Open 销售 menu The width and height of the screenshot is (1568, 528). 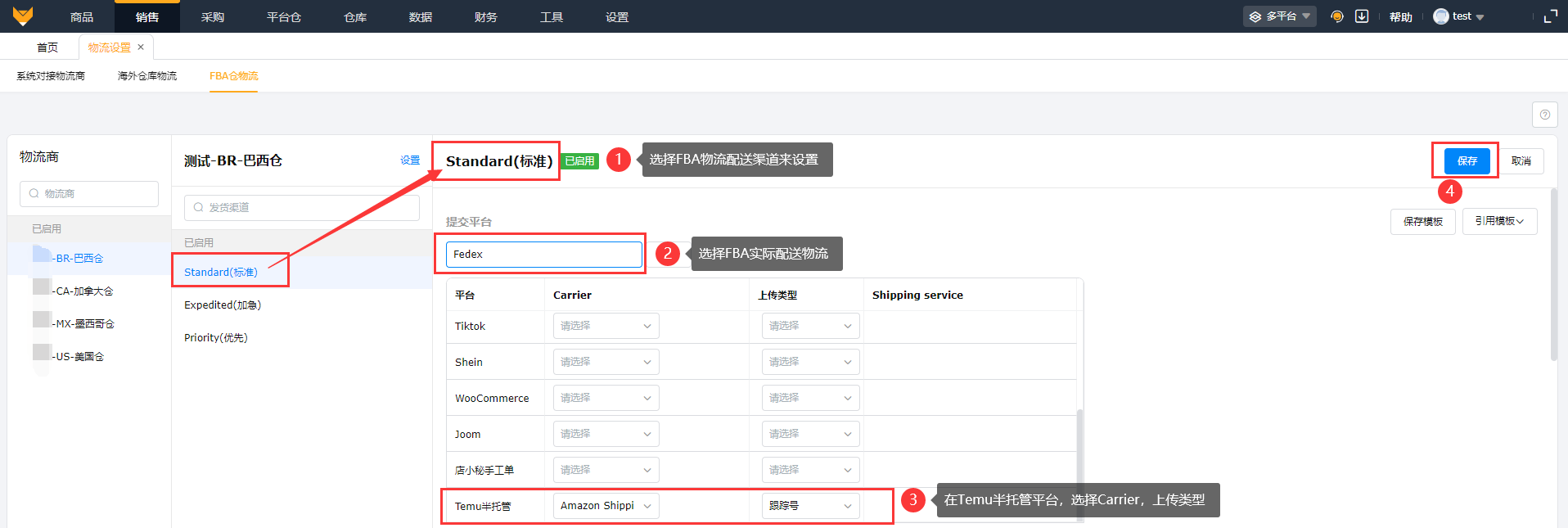tap(147, 16)
